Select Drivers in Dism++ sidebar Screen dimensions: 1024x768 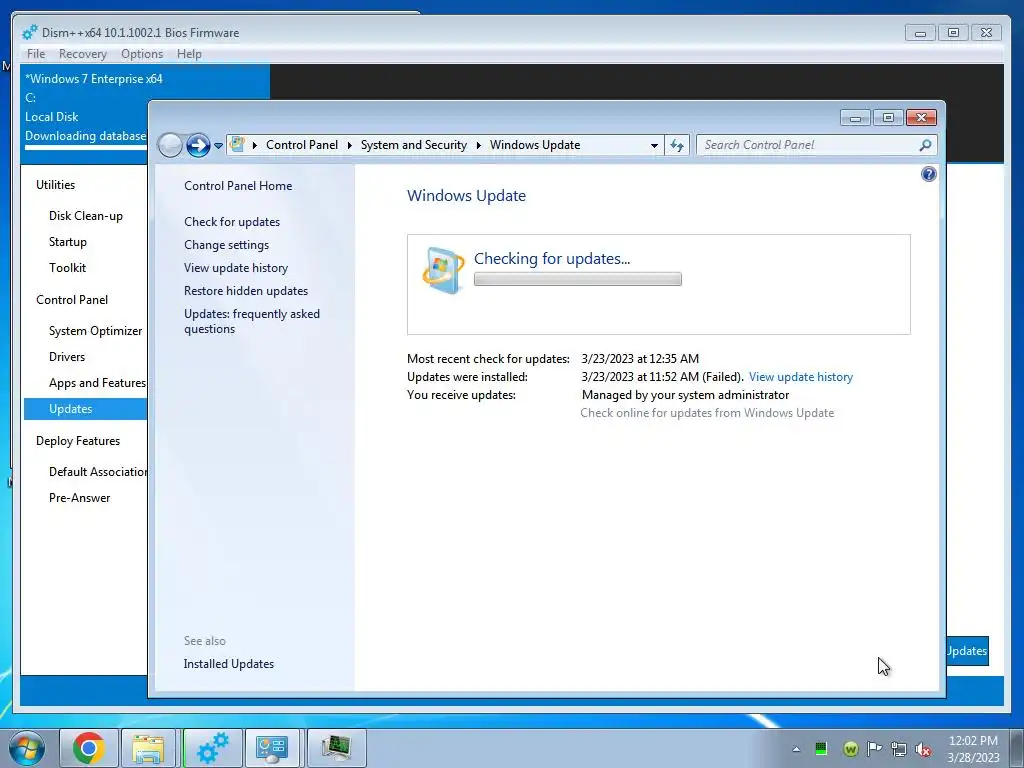pos(67,357)
